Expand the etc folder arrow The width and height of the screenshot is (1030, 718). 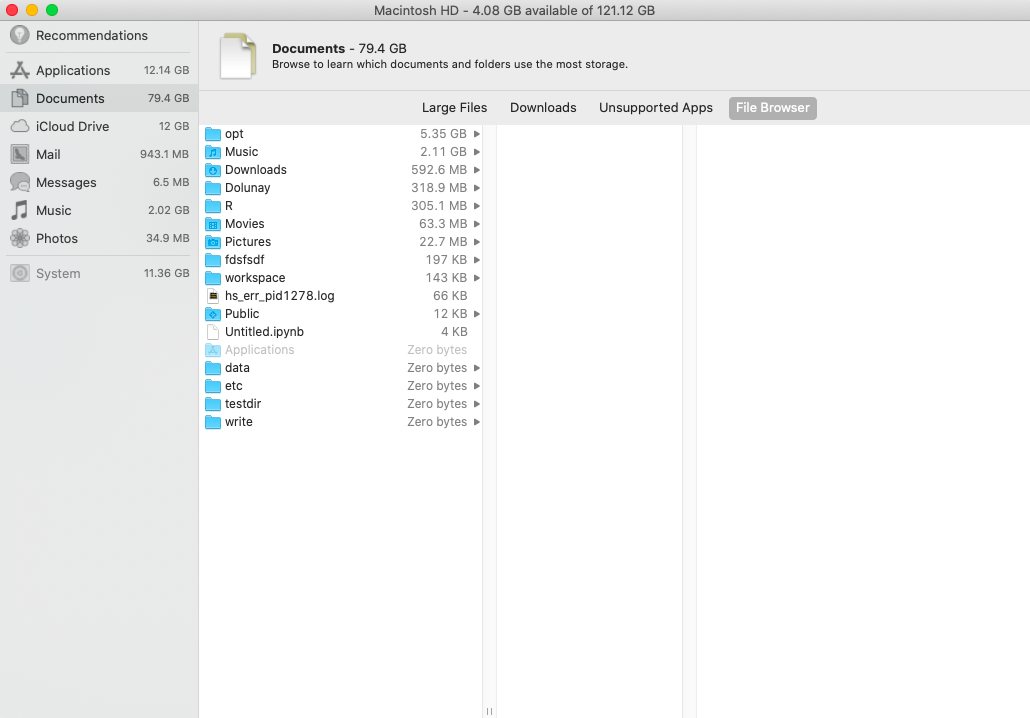click(x=477, y=386)
